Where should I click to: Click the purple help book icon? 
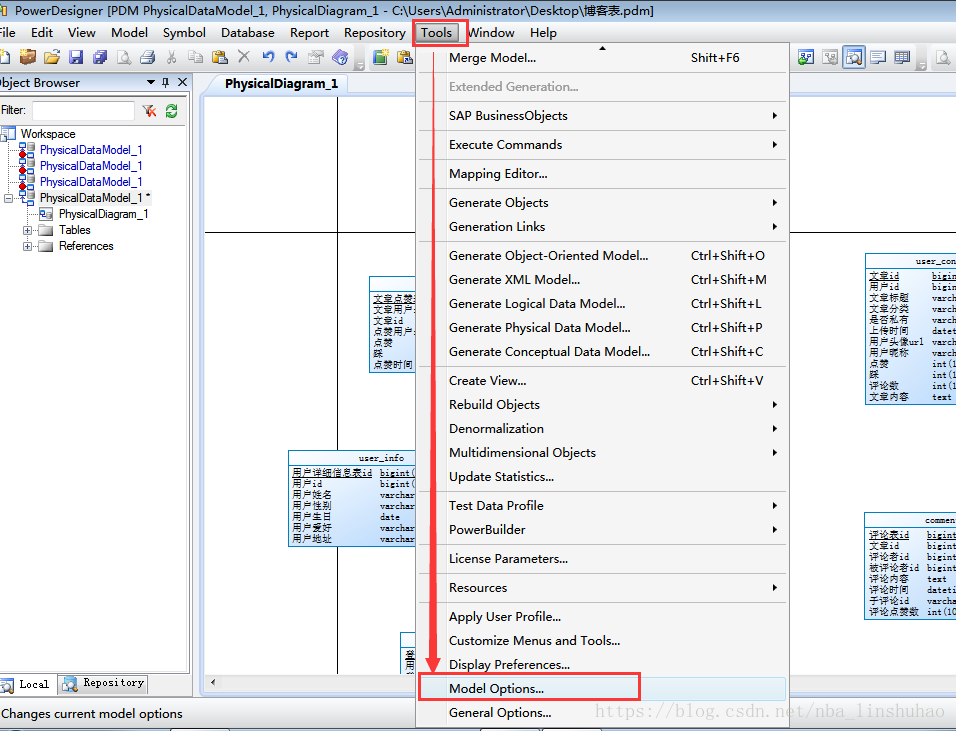click(340, 57)
